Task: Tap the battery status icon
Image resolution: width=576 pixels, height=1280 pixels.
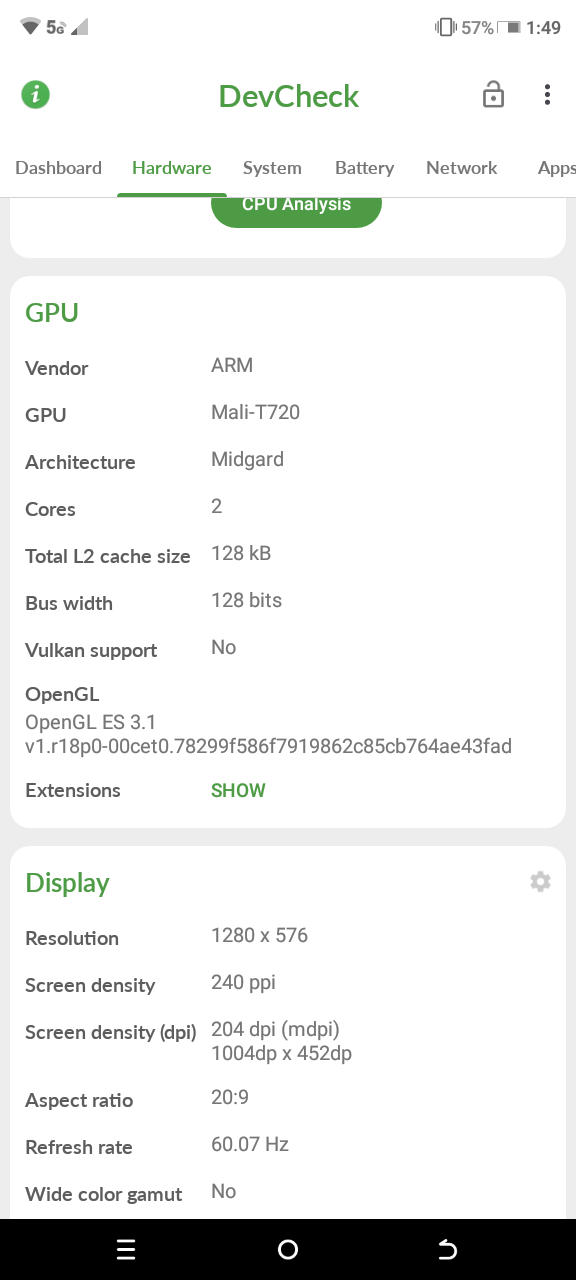Action: 509,28
